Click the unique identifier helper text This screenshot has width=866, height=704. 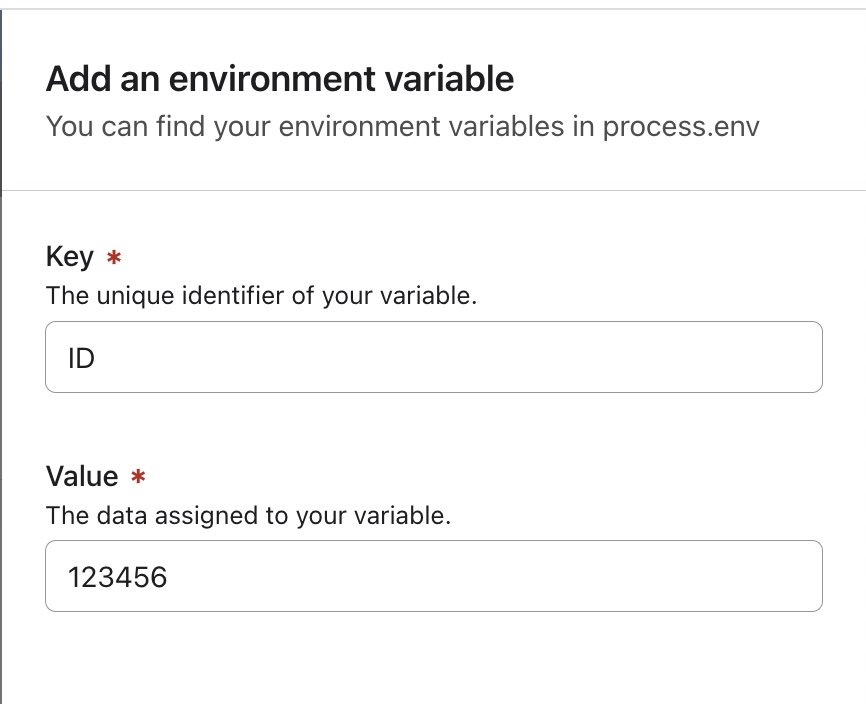tap(261, 296)
